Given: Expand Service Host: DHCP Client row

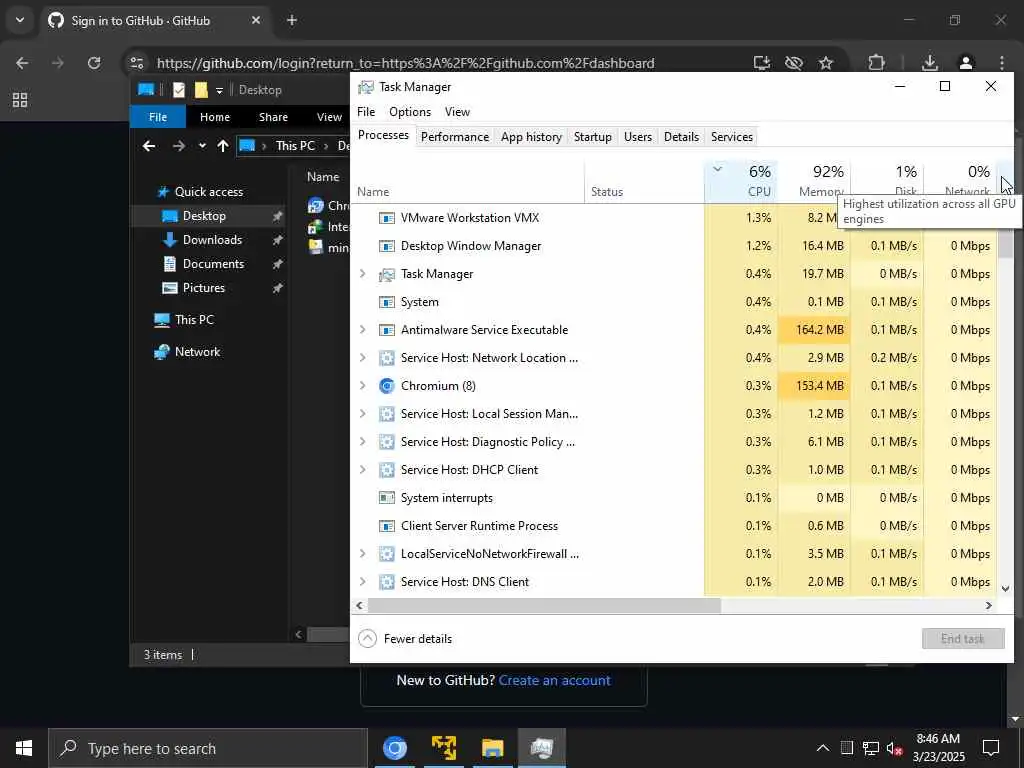Looking at the screenshot, I should tap(362, 470).
